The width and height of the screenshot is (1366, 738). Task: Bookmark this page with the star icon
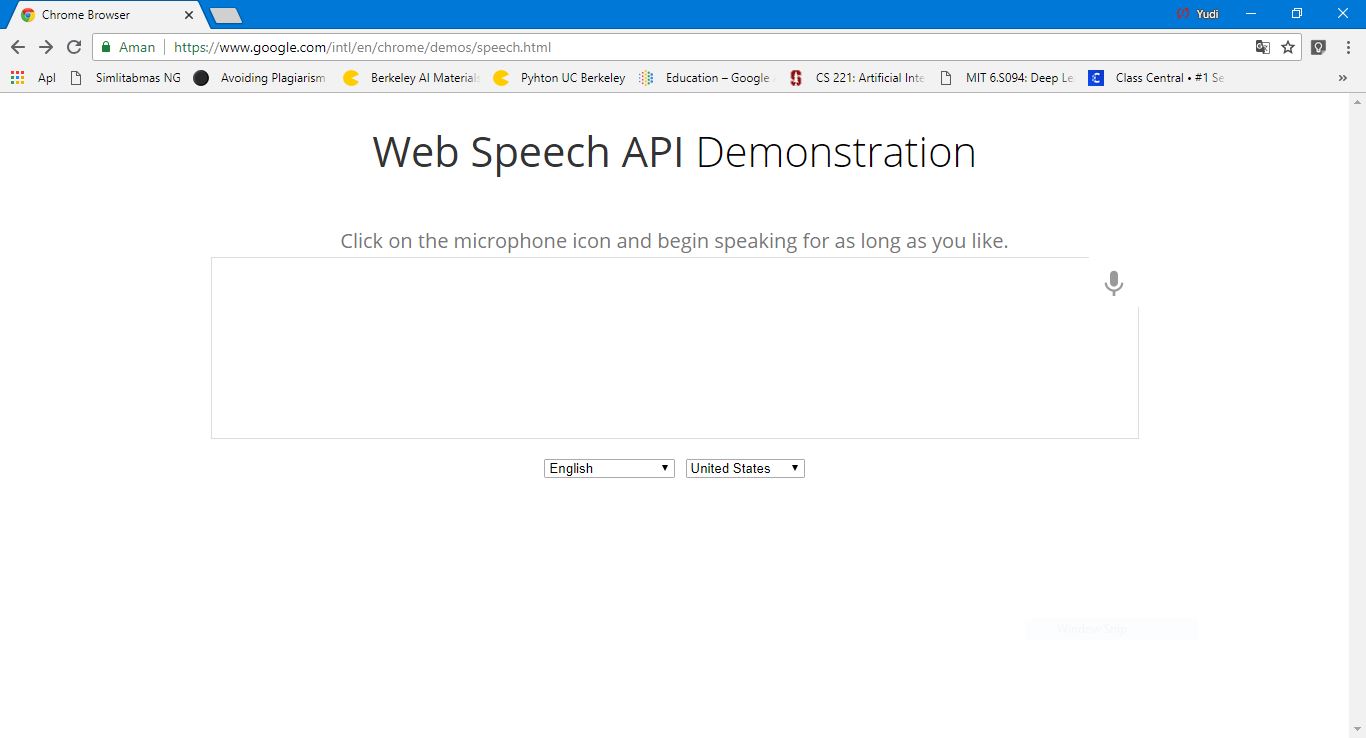click(1288, 47)
